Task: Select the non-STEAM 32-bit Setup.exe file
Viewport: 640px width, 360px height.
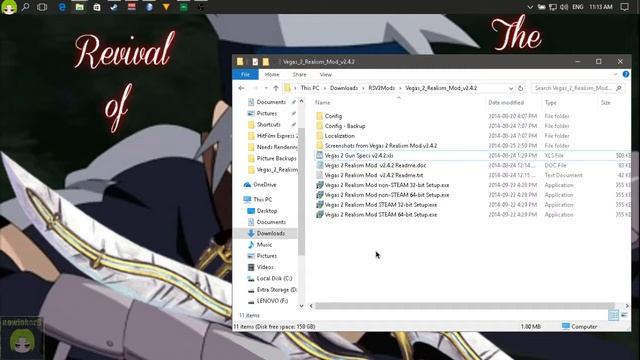Action: click(x=387, y=185)
